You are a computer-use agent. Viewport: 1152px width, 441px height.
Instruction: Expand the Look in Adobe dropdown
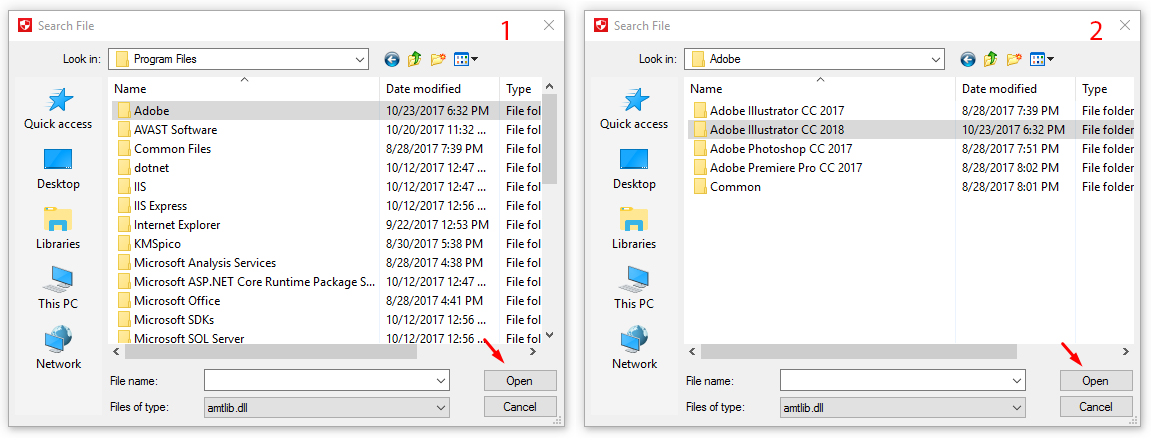(x=936, y=59)
